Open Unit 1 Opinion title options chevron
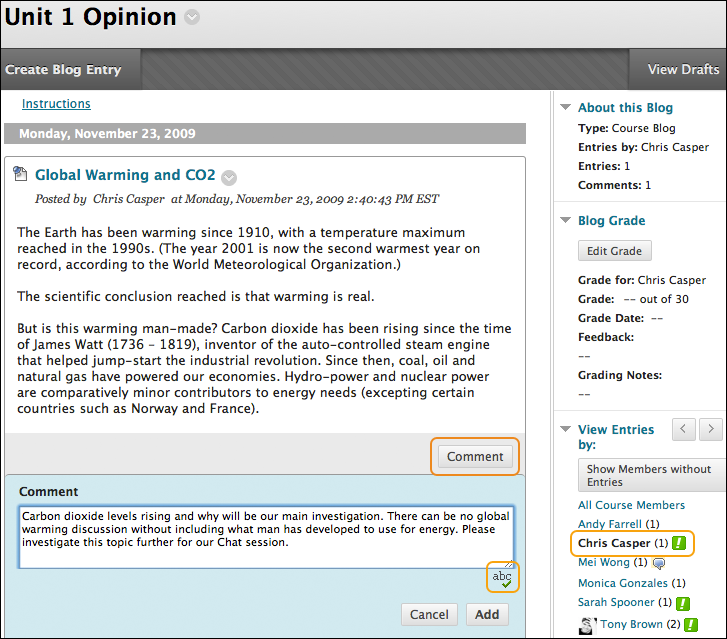 click(x=192, y=18)
